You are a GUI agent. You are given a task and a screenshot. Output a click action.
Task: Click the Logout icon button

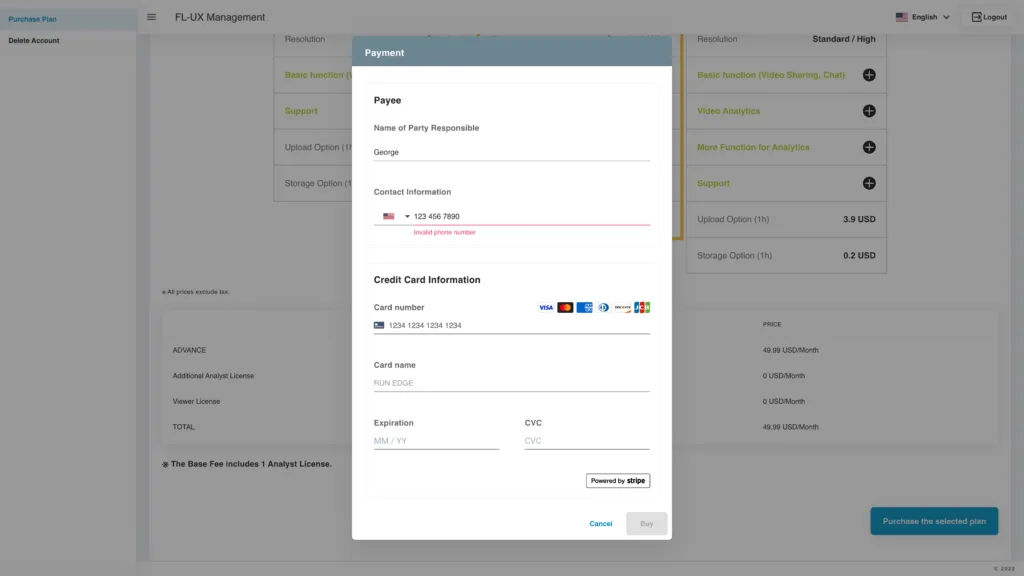coord(989,17)
